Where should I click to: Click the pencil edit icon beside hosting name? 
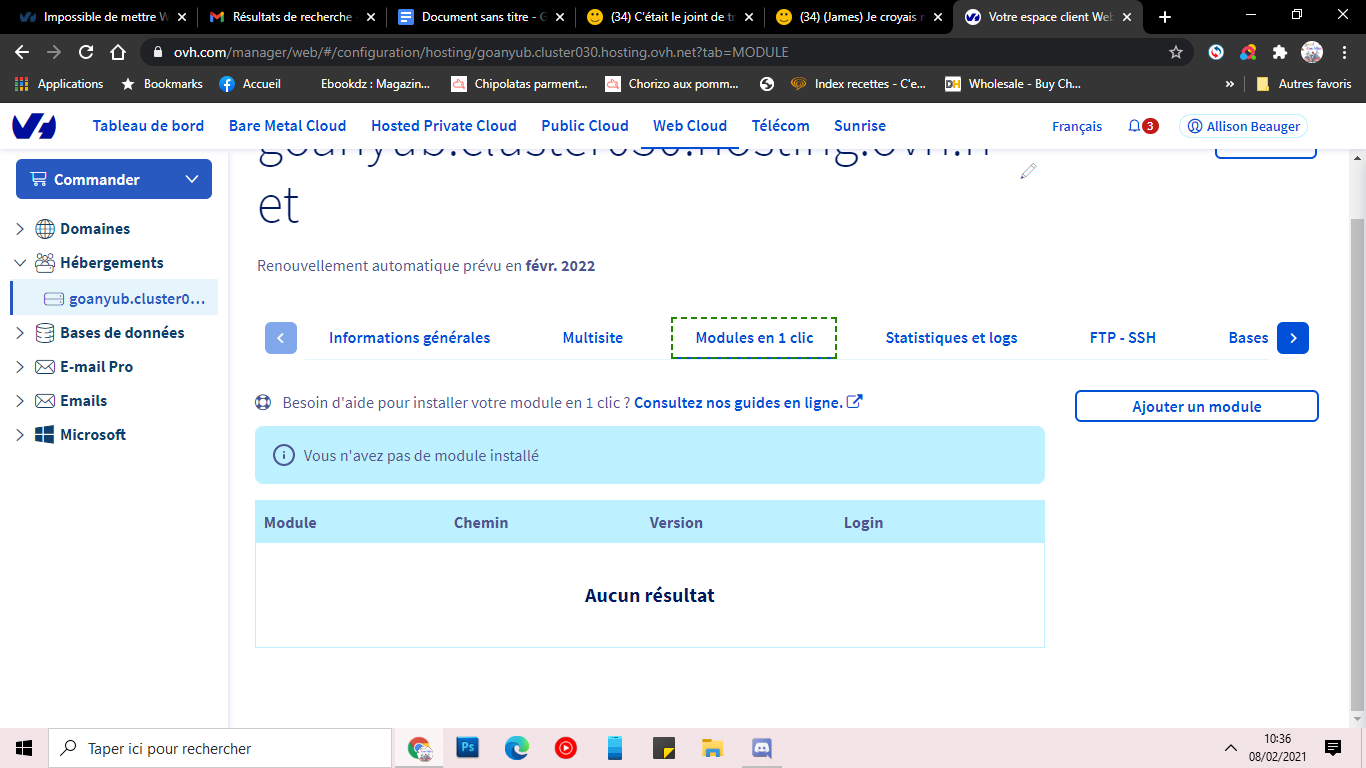click(1028, 172)
